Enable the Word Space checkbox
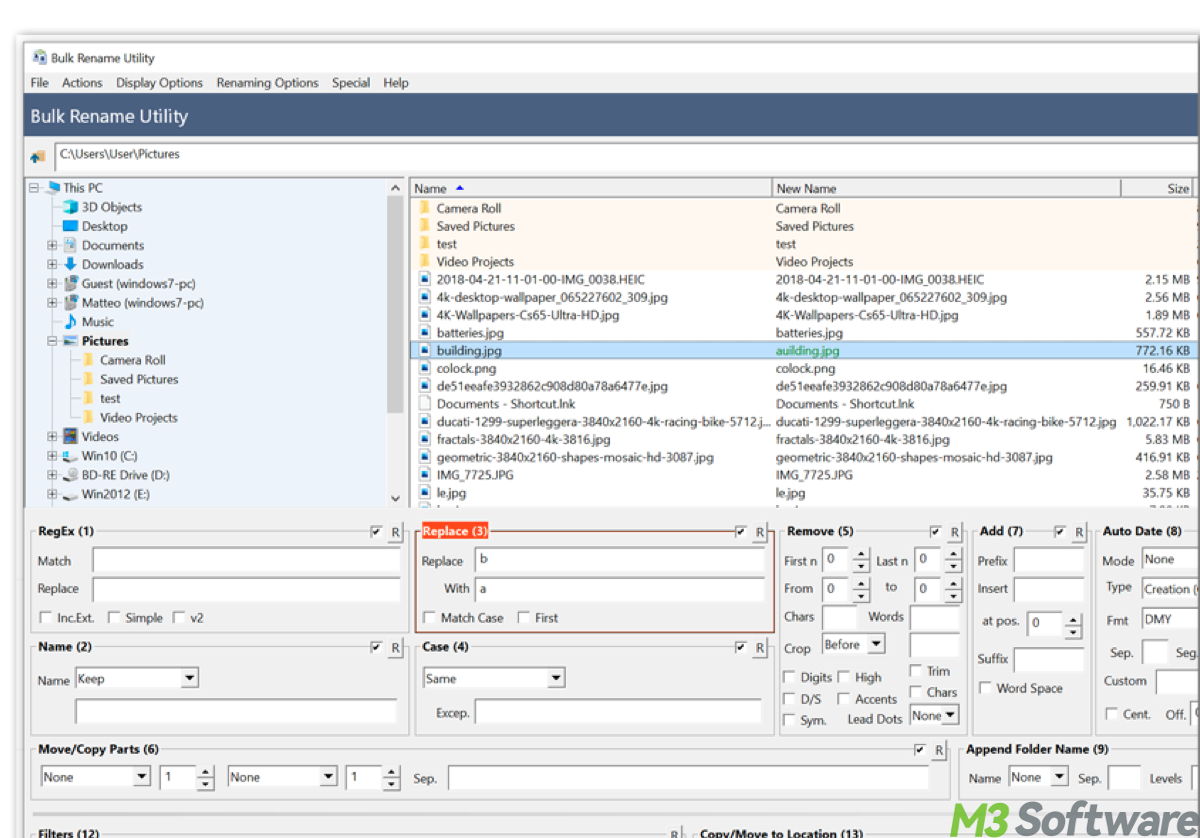 coord(985,688)
